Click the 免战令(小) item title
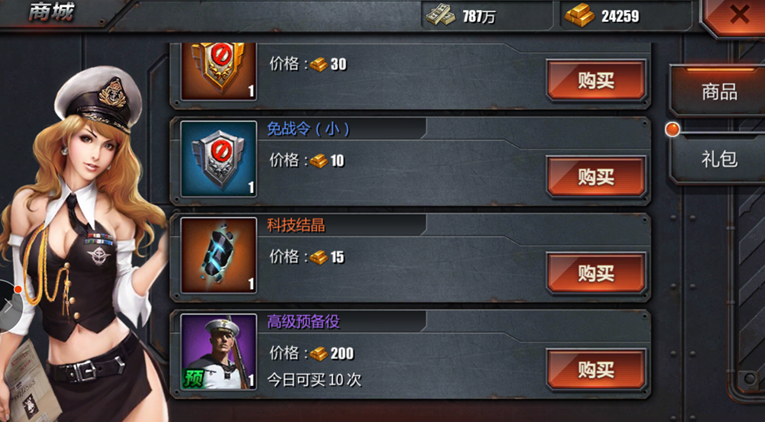 tap(308, 129)
